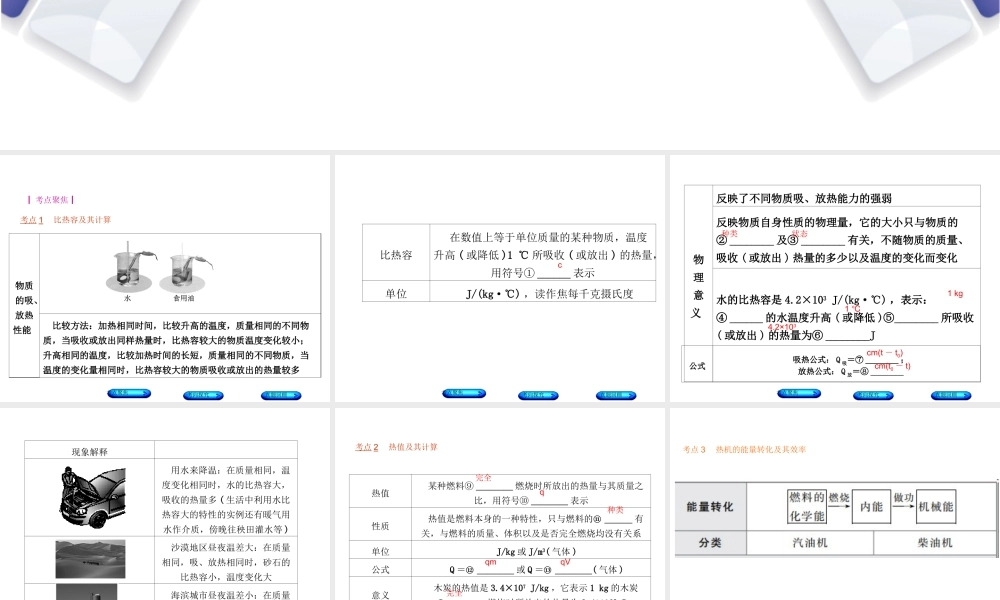The image size is (1000, 600).
Task: Select the slide with the 物理意义 table
Action: point(835,278)
